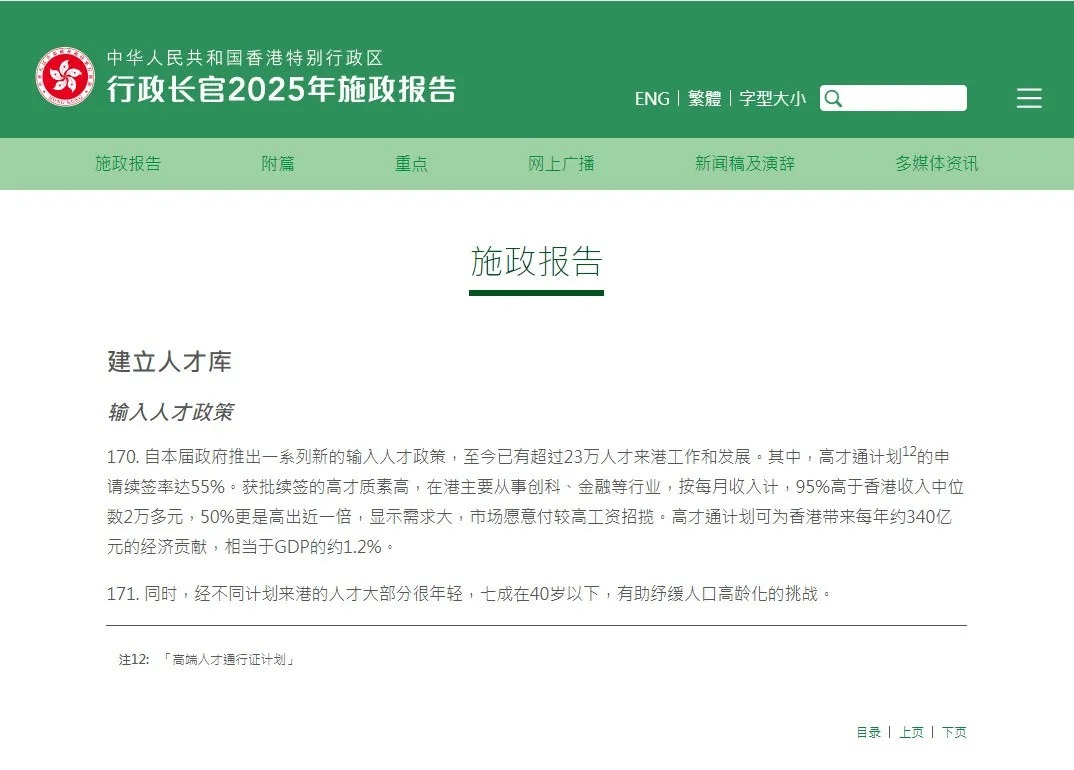Viewport: 1074px width, 770px height.
Task: Click footnote text 高端人才通行证计划
Action: coord(229,660)
